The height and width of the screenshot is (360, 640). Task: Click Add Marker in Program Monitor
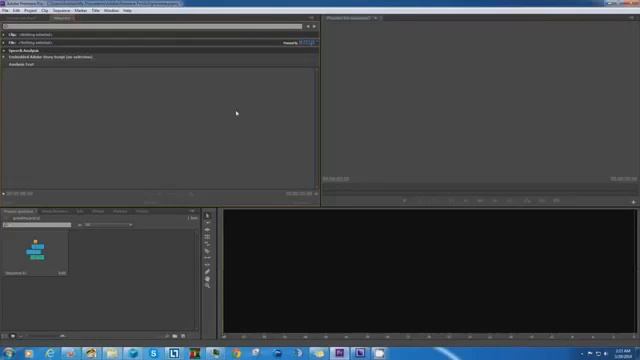coord(404,201)
